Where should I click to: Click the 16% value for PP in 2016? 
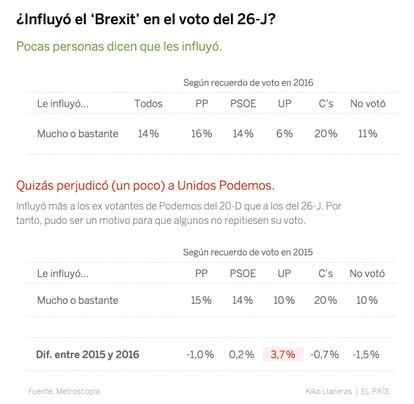202,134
